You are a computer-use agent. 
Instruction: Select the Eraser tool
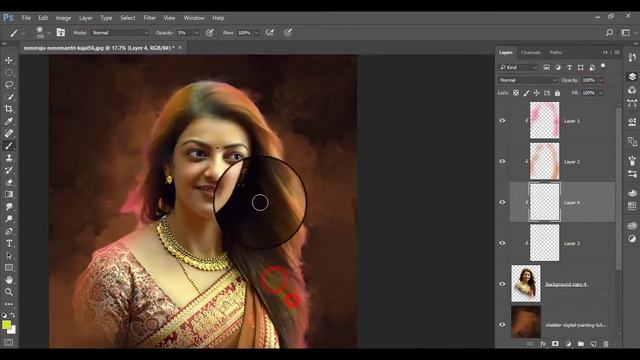(9, 182)
